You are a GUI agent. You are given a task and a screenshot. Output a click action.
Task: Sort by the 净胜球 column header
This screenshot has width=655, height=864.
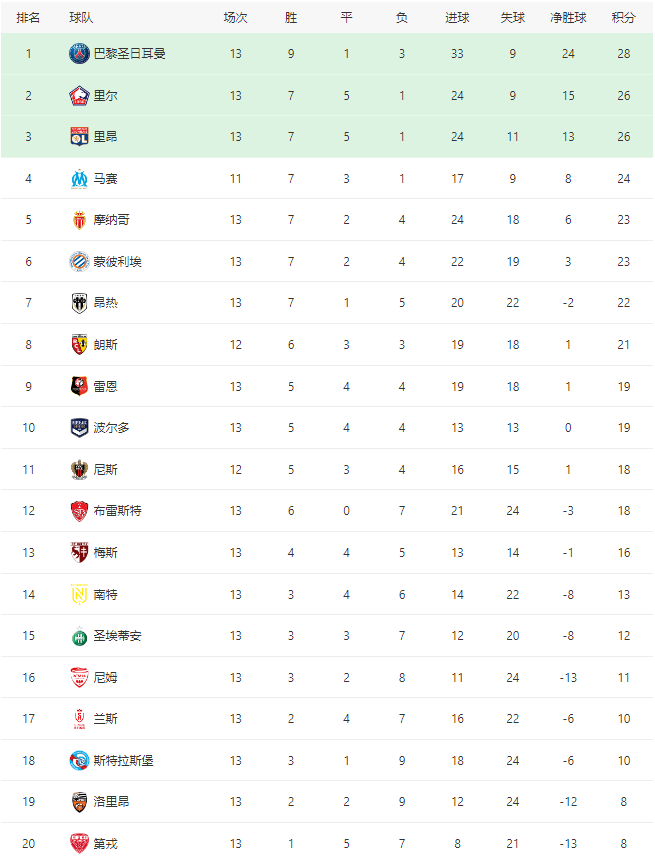(x=568, y=18)
